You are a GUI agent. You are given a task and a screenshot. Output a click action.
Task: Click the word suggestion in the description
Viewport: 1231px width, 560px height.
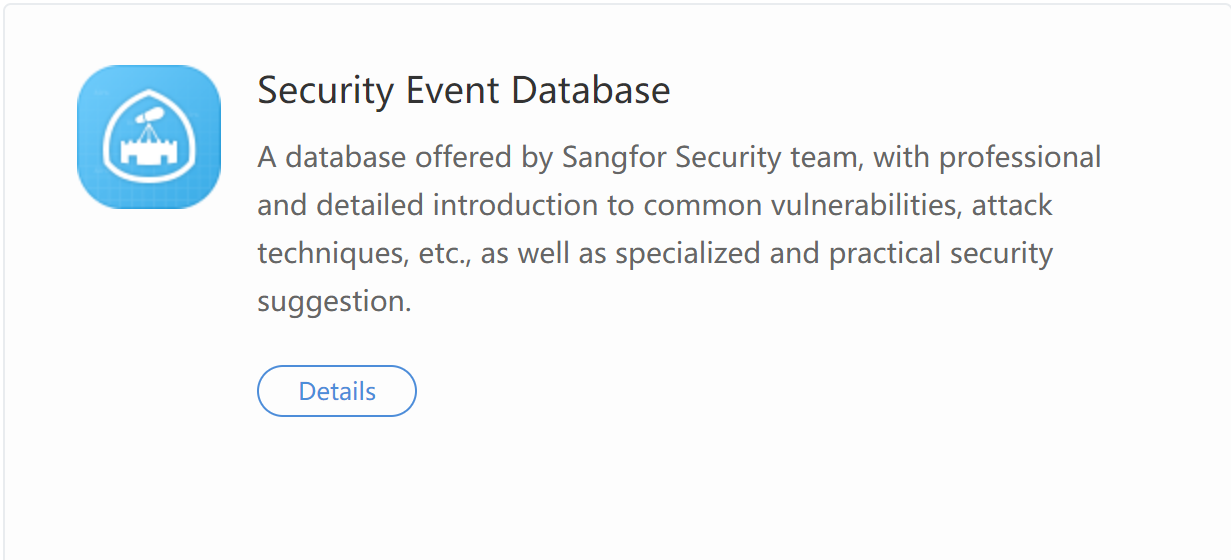334,301
